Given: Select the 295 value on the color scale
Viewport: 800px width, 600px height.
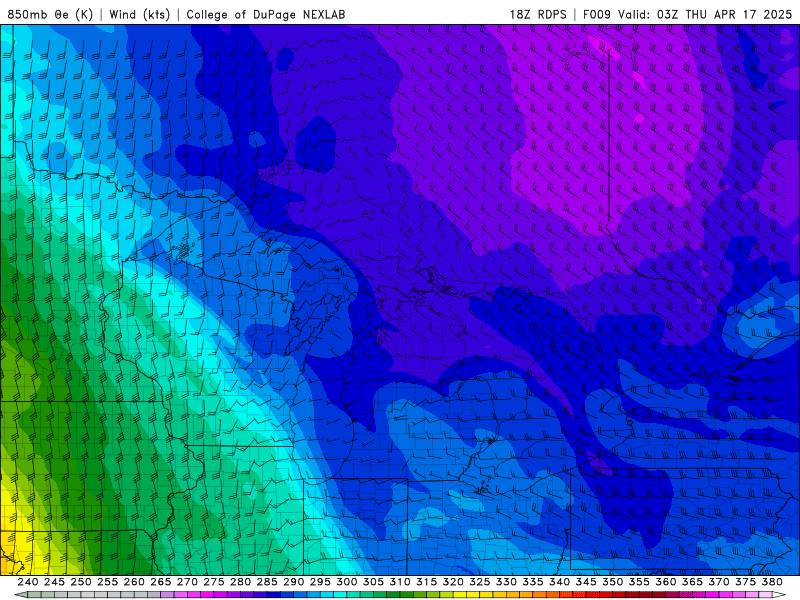Looking at the screenshot, I should coord(320,582).
